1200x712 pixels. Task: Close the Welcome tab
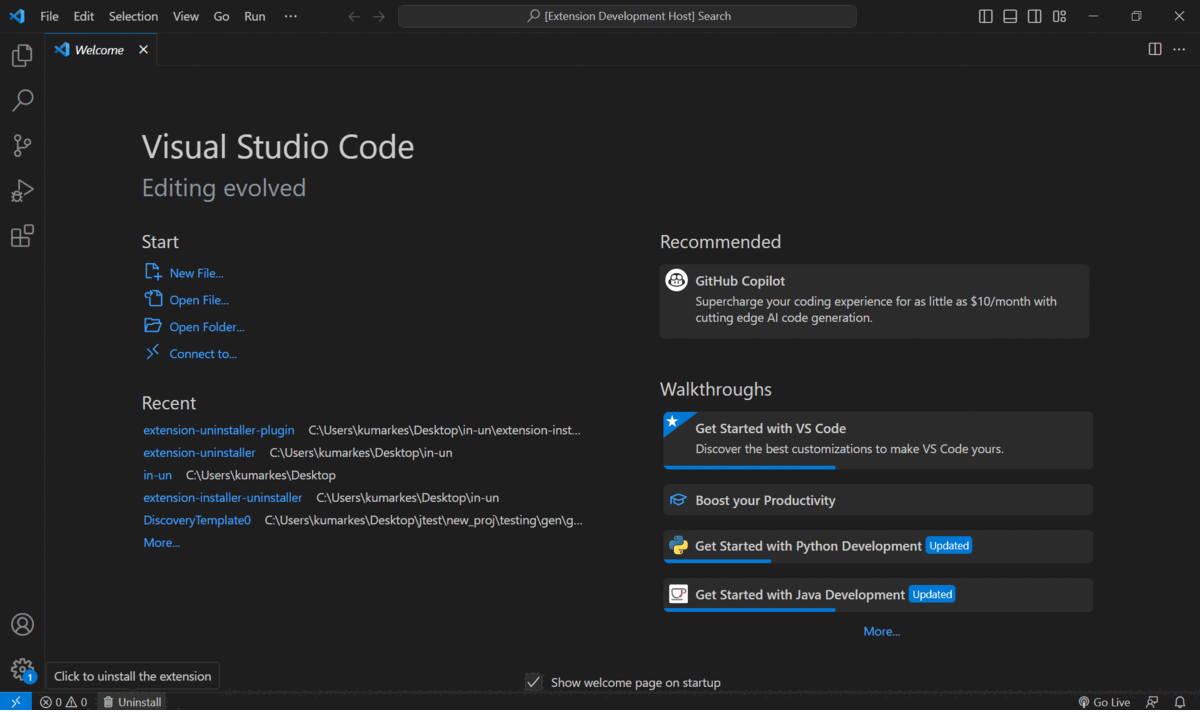point(143,50)
